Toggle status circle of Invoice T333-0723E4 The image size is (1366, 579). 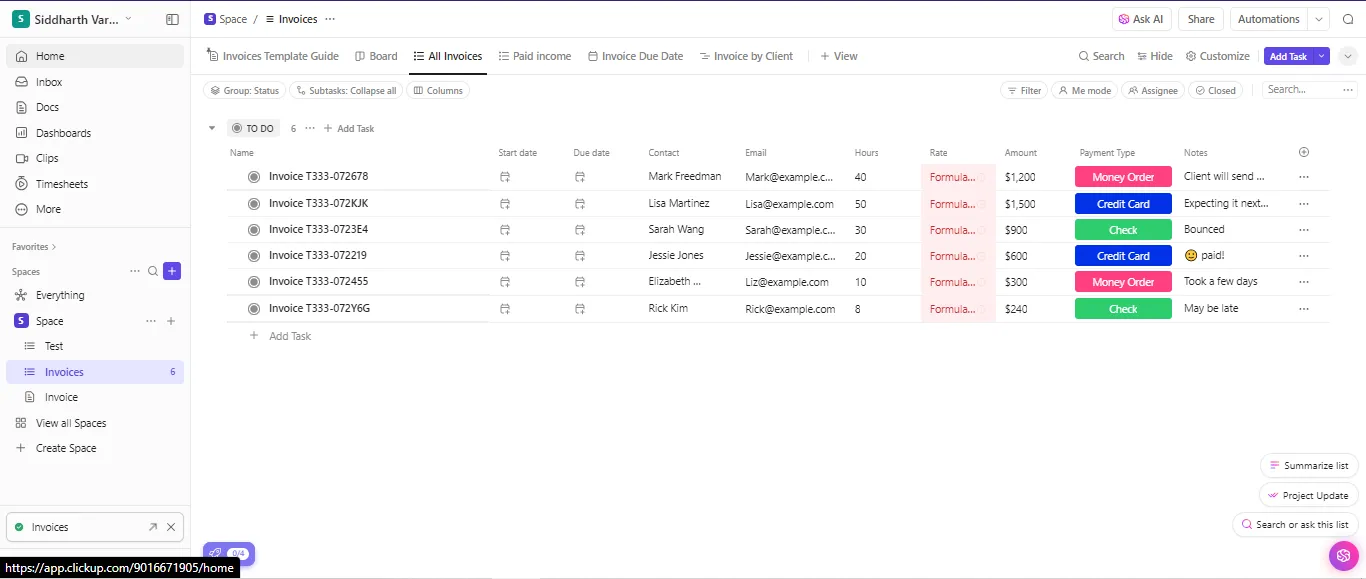tap(254, 229)
